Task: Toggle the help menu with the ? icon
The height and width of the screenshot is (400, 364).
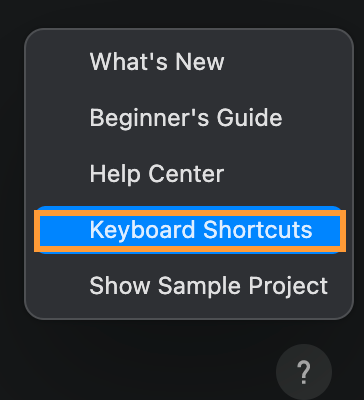Action: pos(304,372)
